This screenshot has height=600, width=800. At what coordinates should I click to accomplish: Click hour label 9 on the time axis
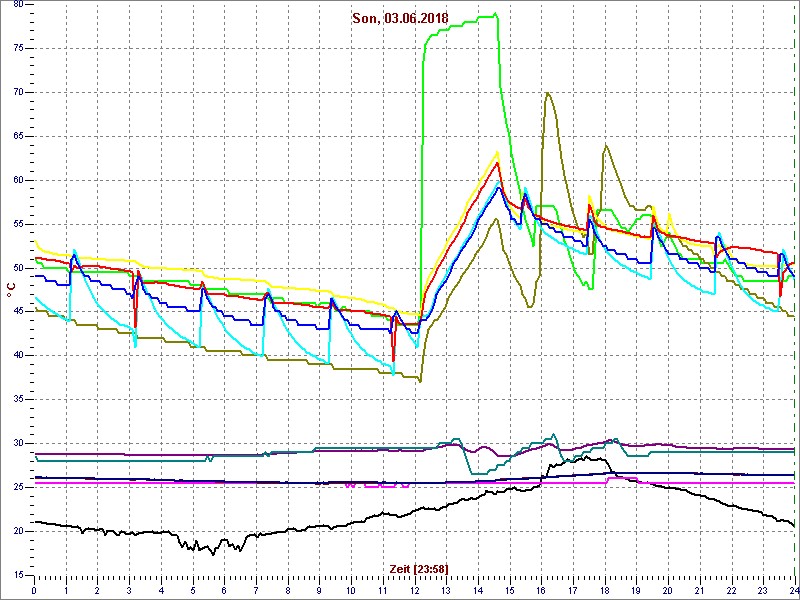319,589
